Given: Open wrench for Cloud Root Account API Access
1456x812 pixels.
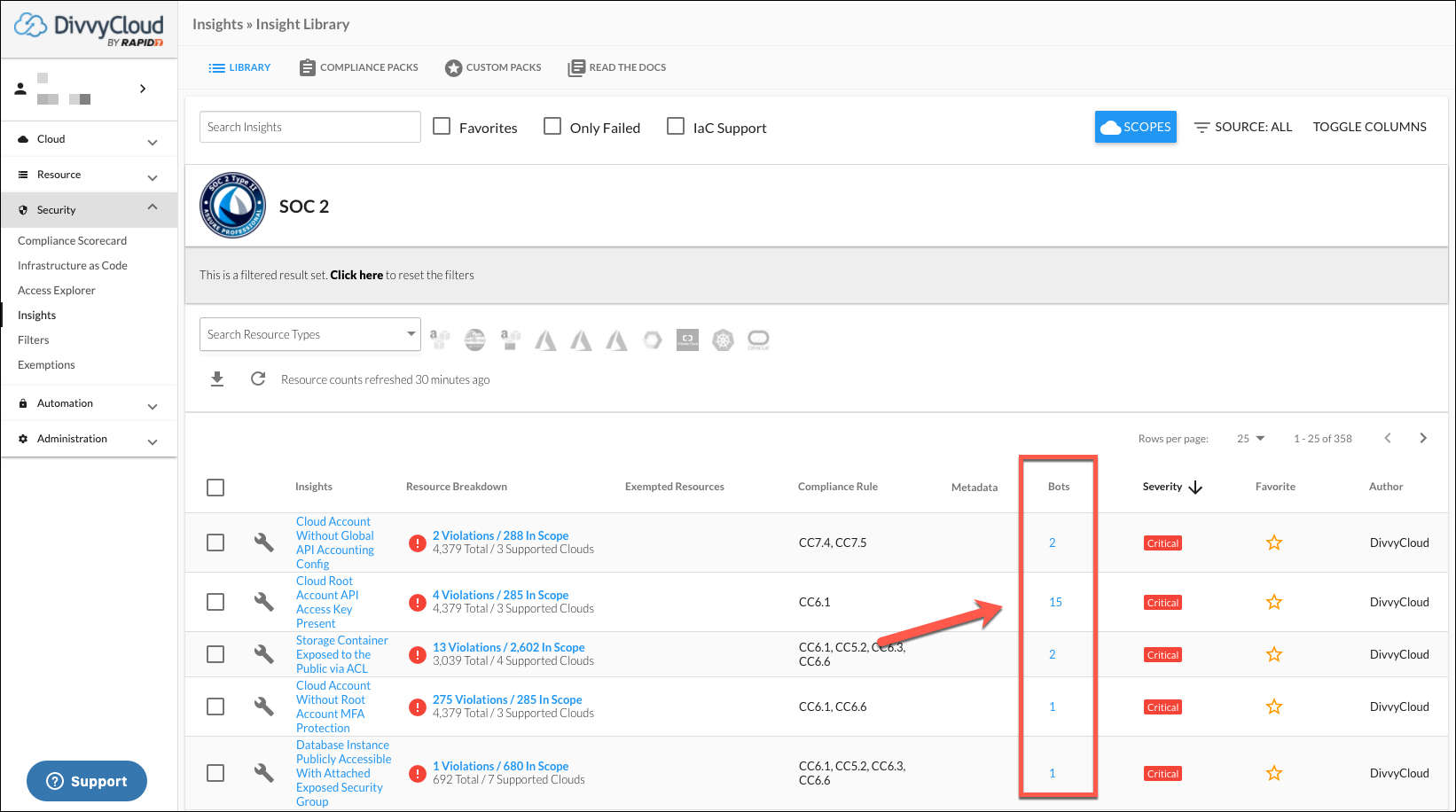Looking at the screenshot, I should [264, 601].
